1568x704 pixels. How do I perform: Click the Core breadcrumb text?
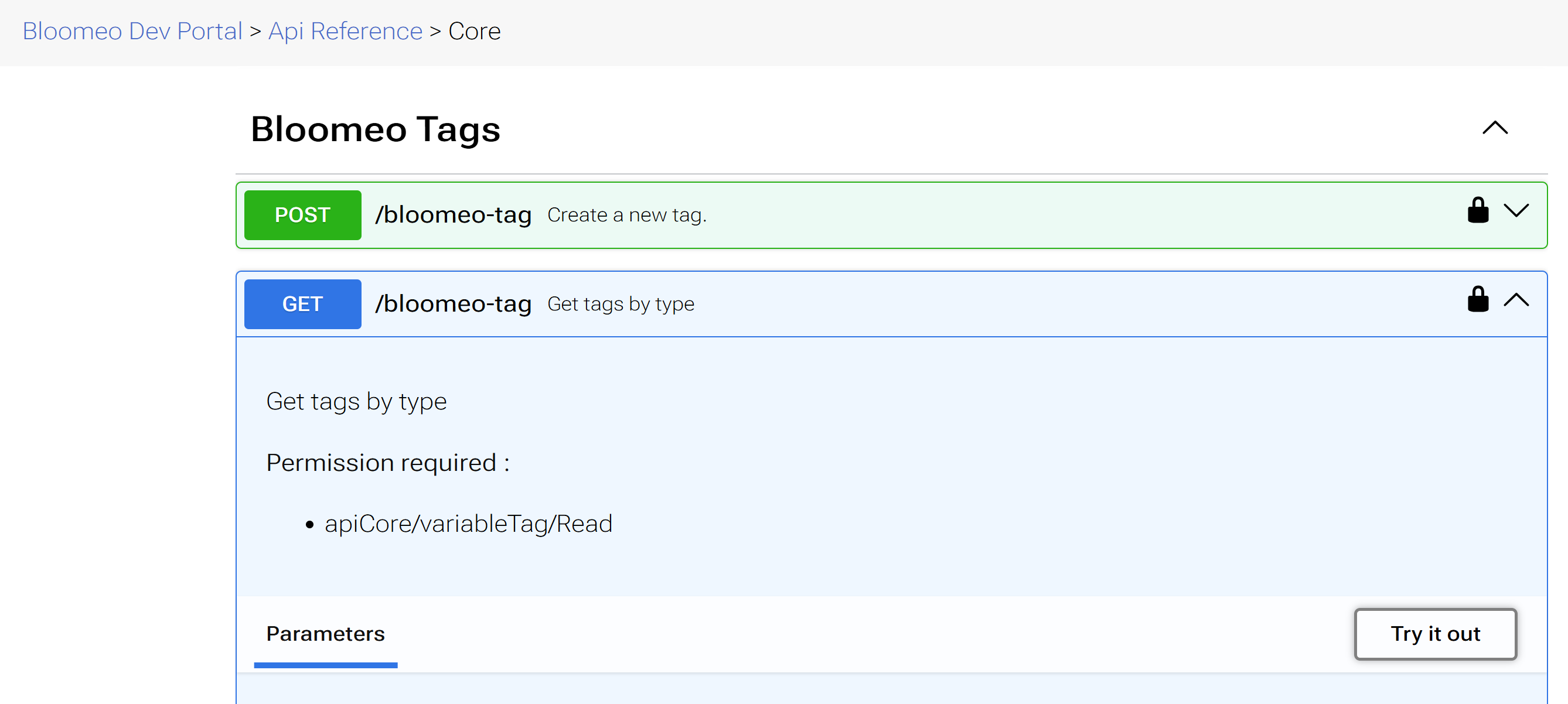click(474, 31)
